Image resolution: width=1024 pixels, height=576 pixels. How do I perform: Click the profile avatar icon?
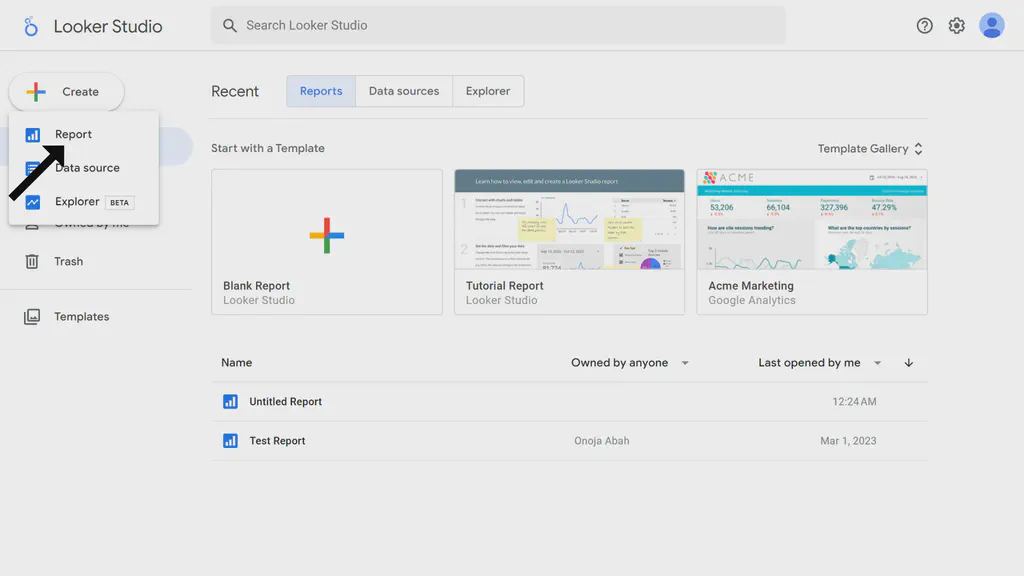[x=991, y=26]
